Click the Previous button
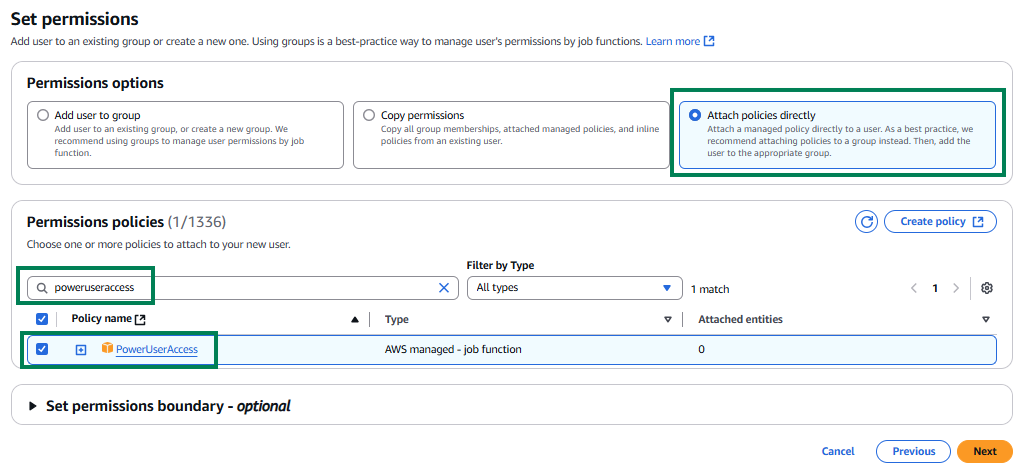The width and height of the screenshot is (1026, 470). tap(913, 451)
